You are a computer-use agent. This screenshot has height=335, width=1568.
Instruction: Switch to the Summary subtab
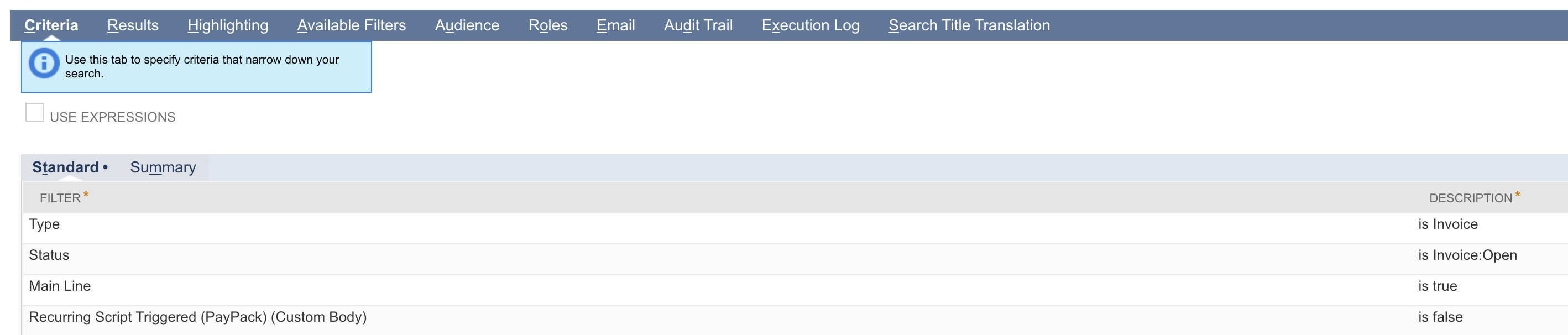tap(163, 167)
